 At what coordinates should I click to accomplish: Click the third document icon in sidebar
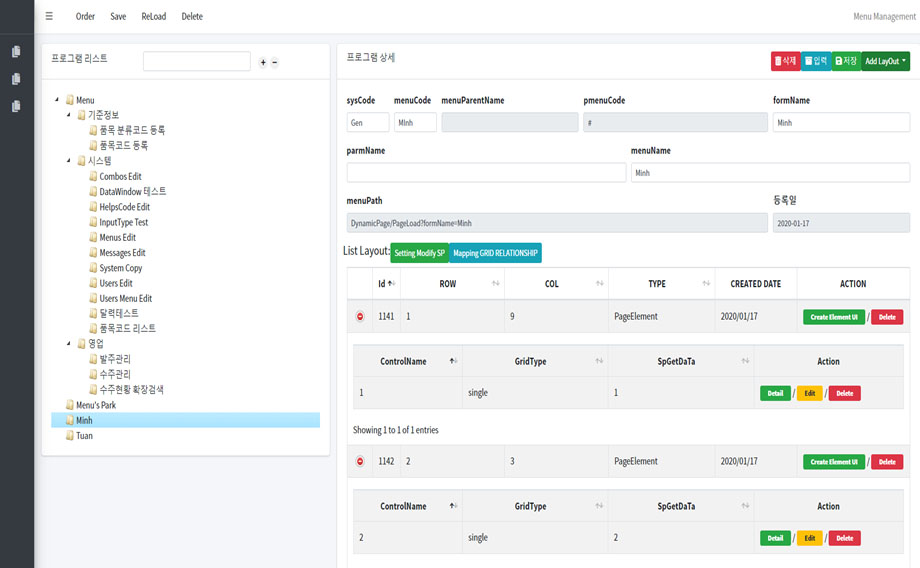16,106
